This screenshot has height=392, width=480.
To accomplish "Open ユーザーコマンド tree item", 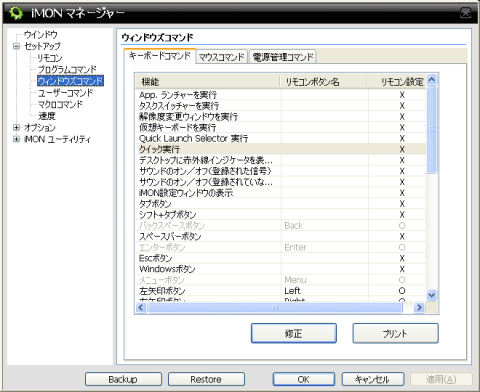I will pyautogui.click(x=65, y=92).
